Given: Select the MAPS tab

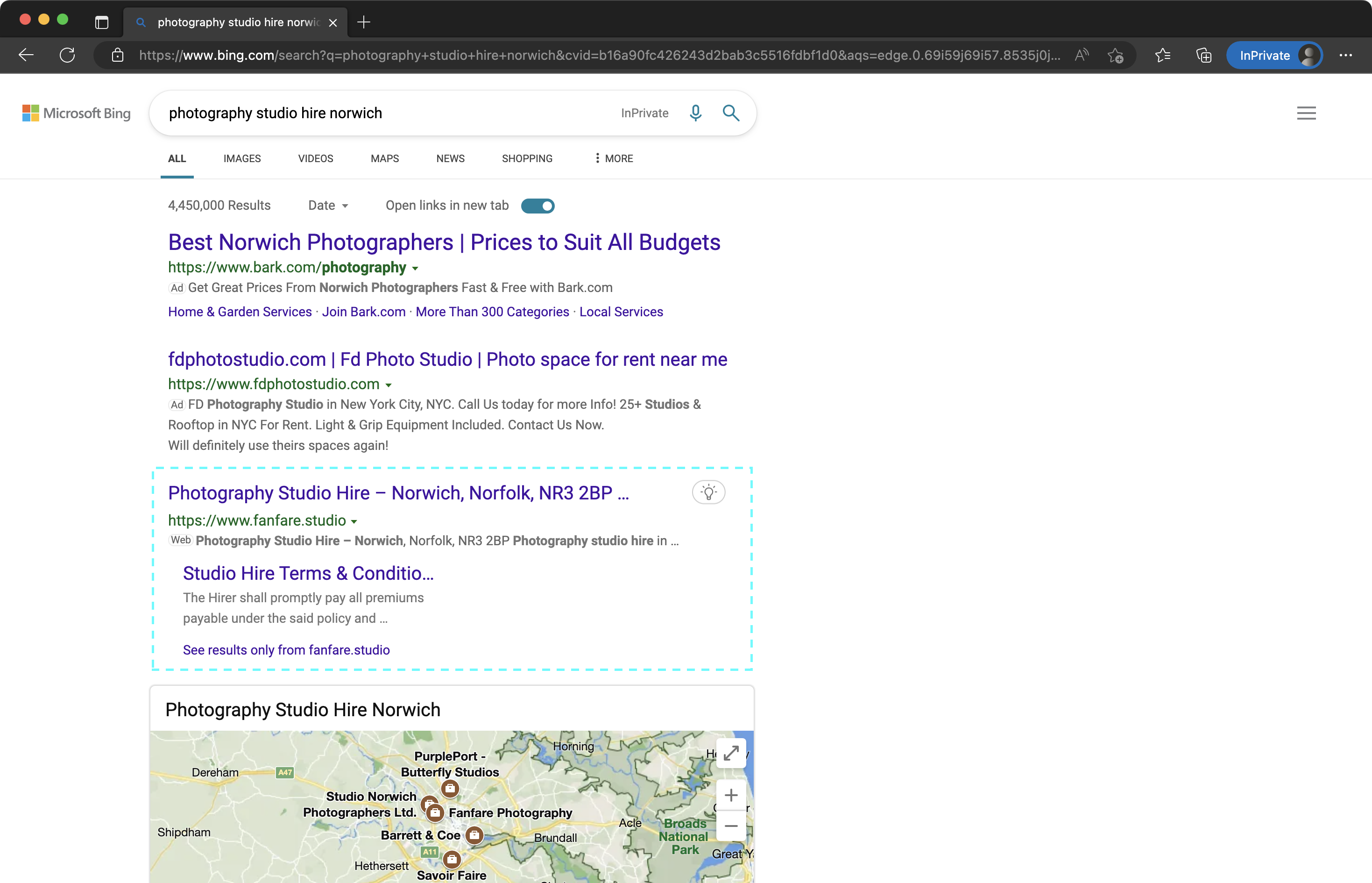Looking at the screenshot, I should 384,158.
